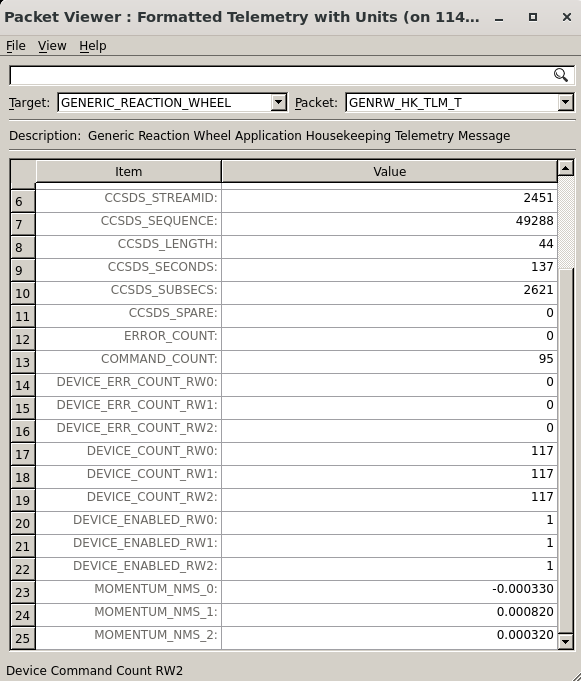Viewport: 581px width, 681px height.
Task: Click the CCSDS_SECONDS value 137
Action: click(542, 267)
